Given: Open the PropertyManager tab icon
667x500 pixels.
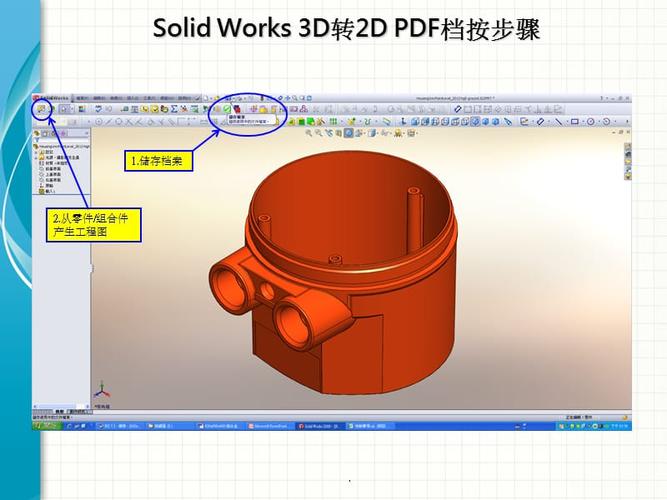Looking at the screenshot, I should 46,134.
